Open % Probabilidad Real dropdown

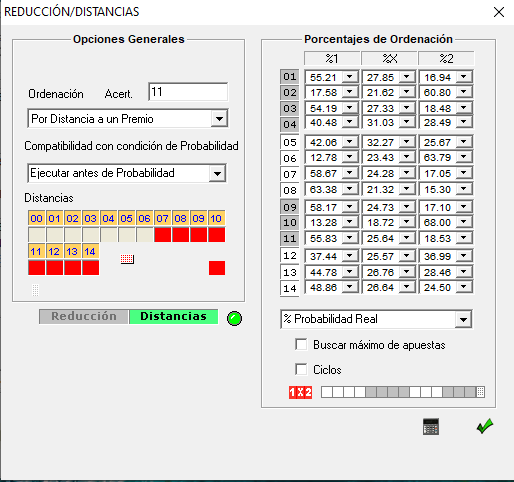click(463, 320)
